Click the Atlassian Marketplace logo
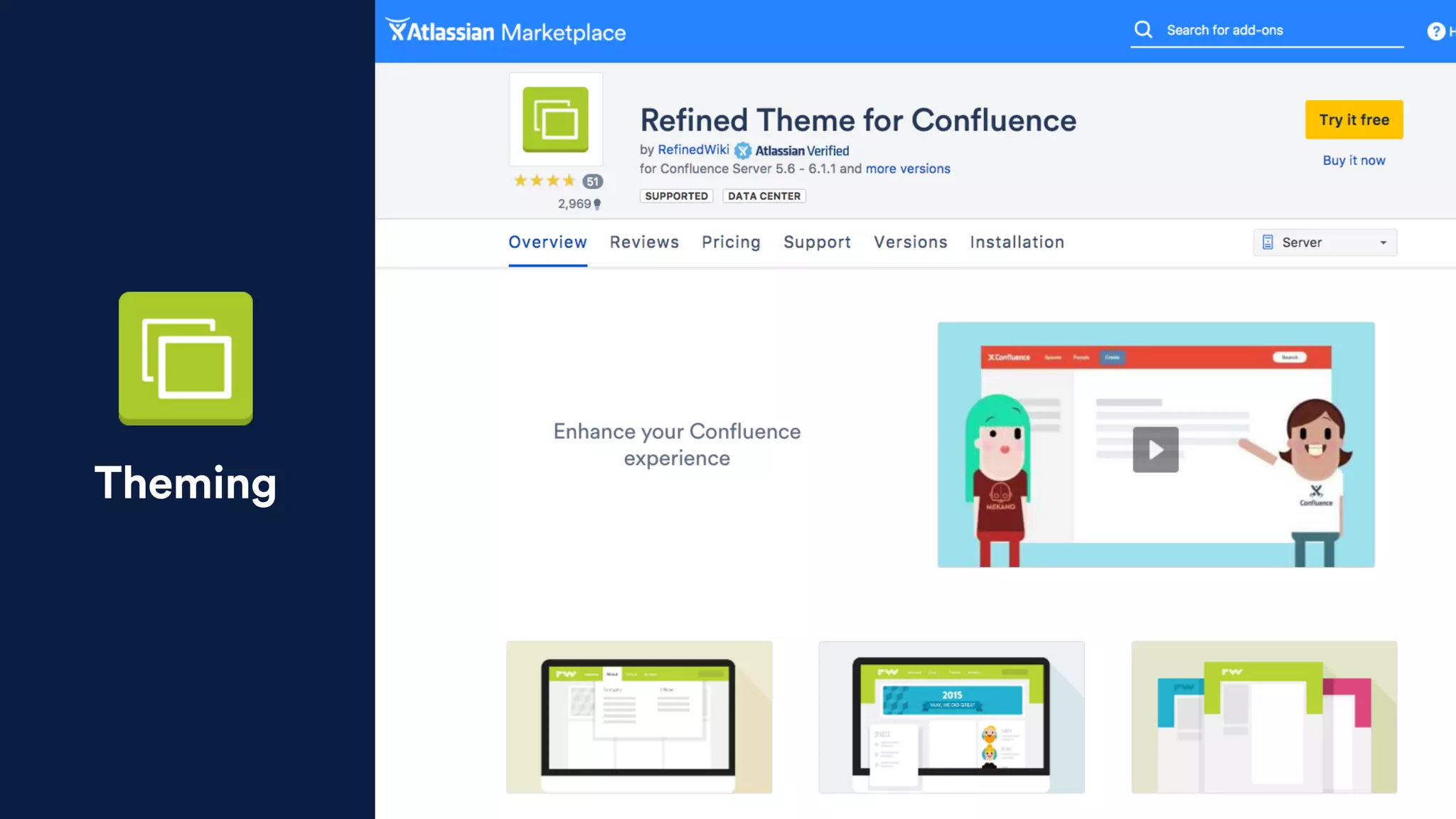 (x=505, y=31)
